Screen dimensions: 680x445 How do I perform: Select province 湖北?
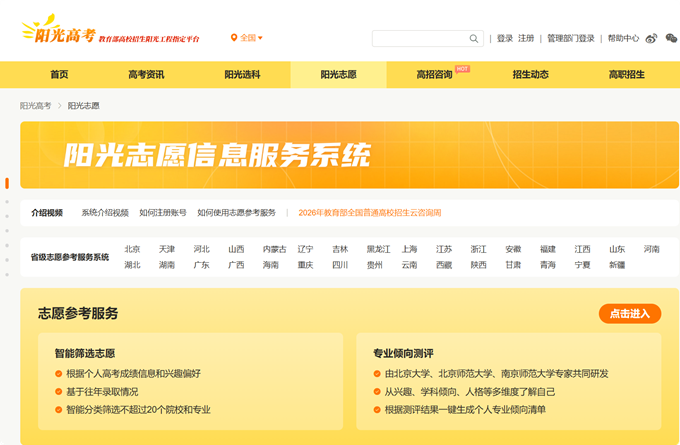click(x=132, y=265)
